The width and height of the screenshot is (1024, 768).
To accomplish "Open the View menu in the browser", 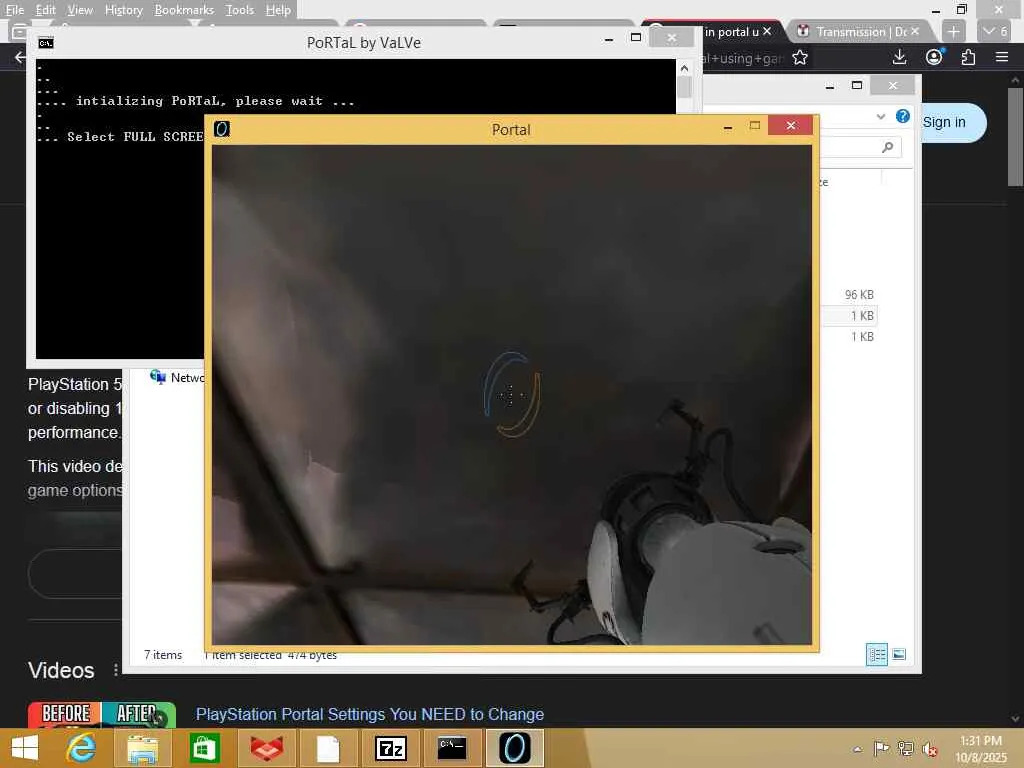I will pos(80,10).
